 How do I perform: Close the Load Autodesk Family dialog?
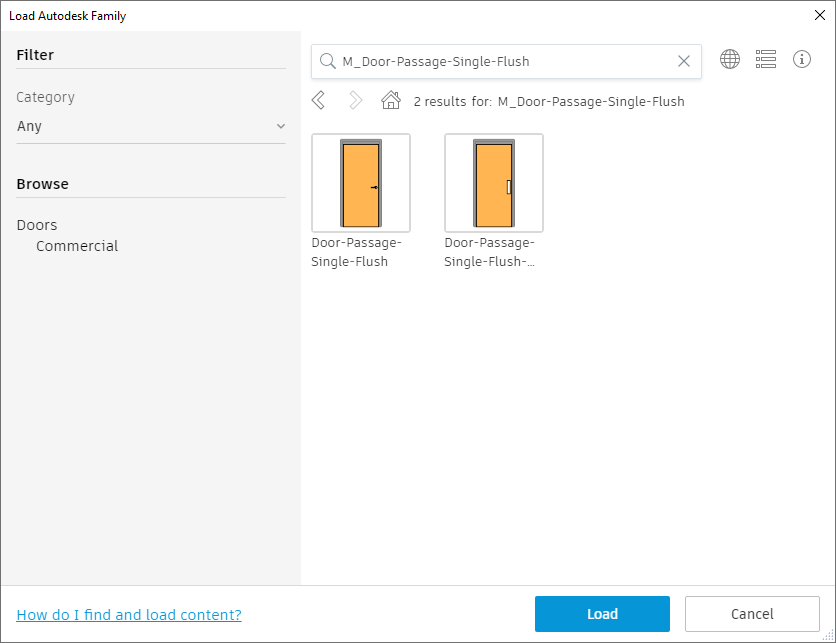click(820, 15)
